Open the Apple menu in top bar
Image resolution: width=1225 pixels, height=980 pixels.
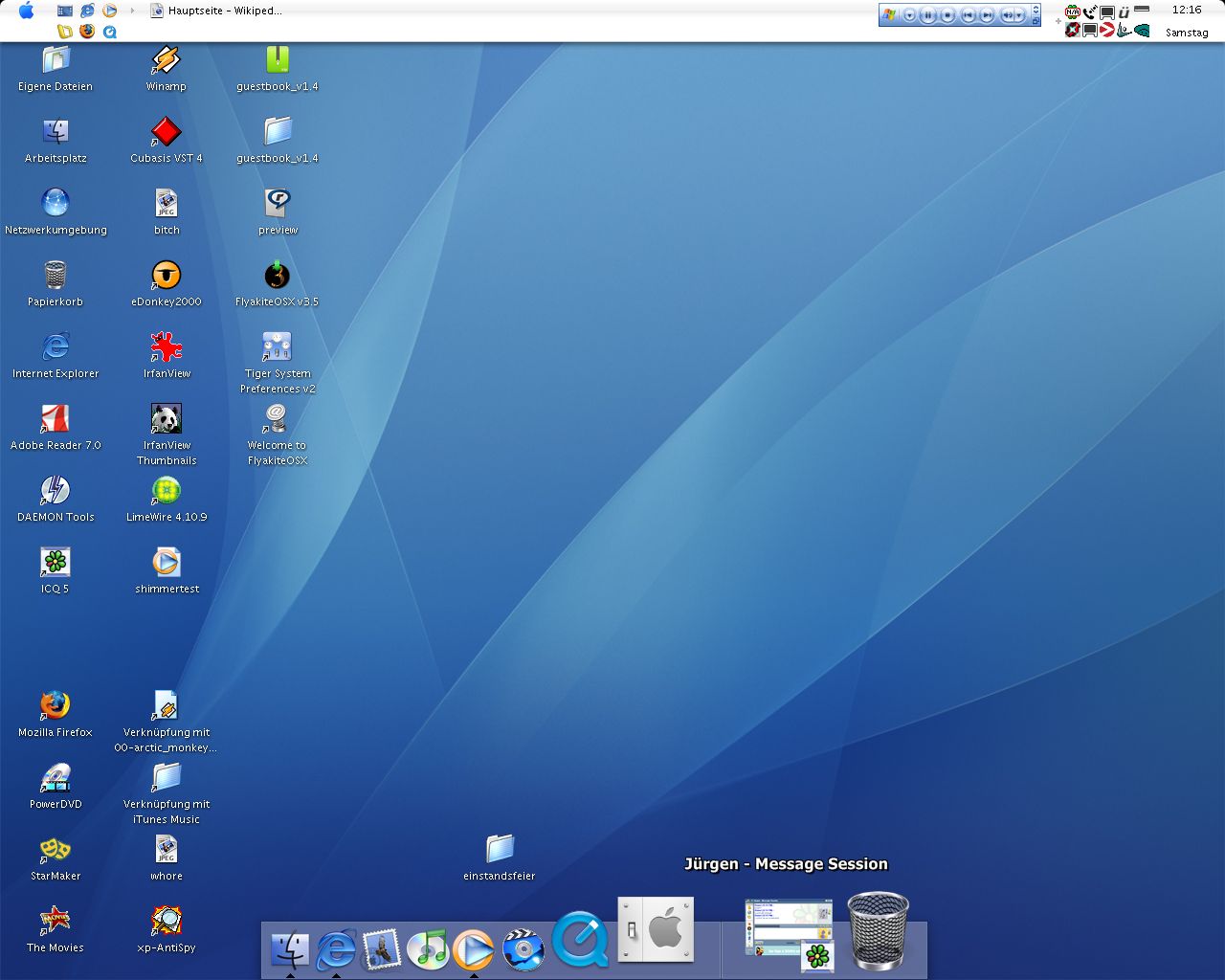click(27, 11)
